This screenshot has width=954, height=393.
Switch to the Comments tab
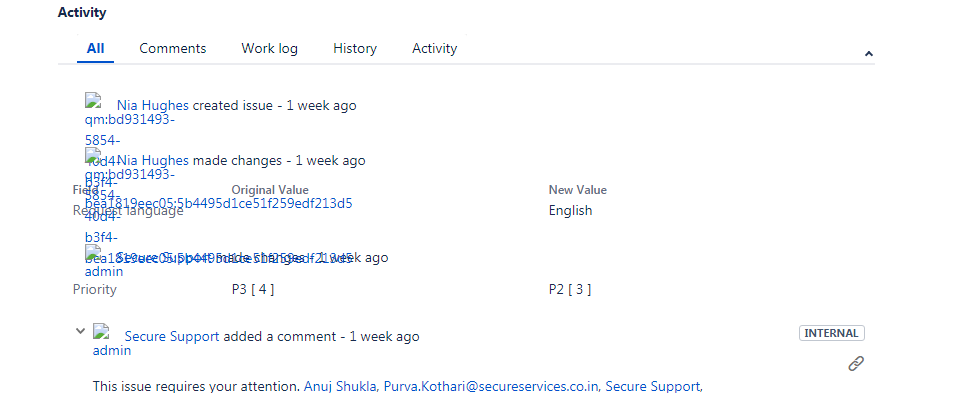click(x=173, y=49)
